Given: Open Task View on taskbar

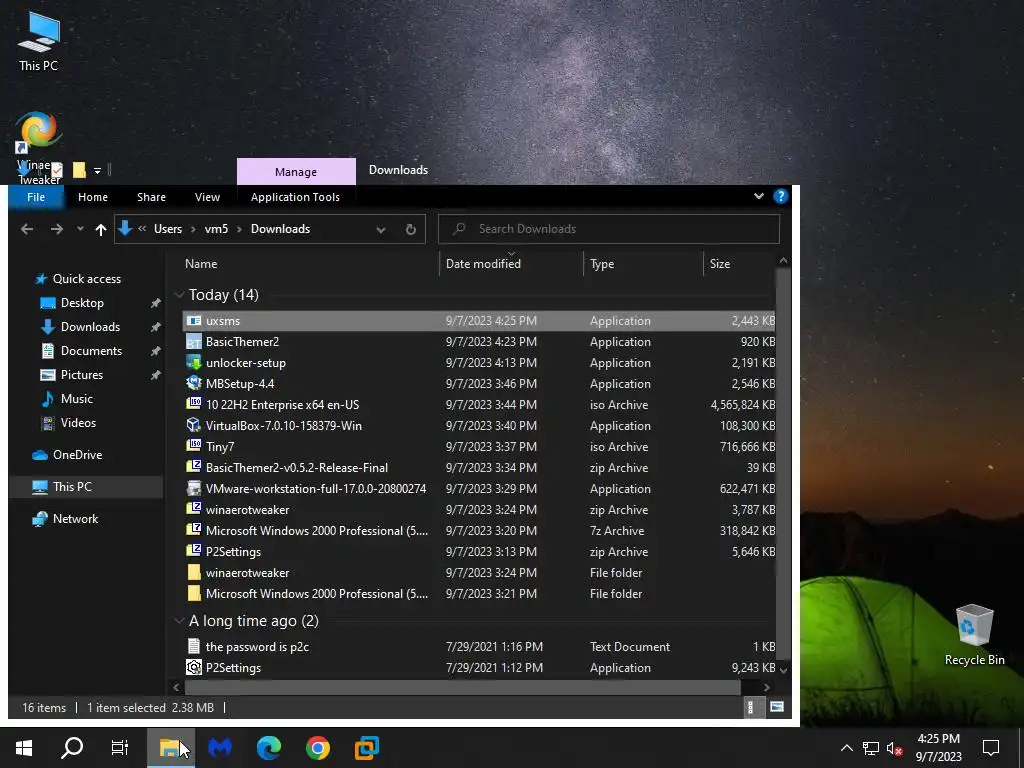Looking at the screenshot, I should (120, 748).
